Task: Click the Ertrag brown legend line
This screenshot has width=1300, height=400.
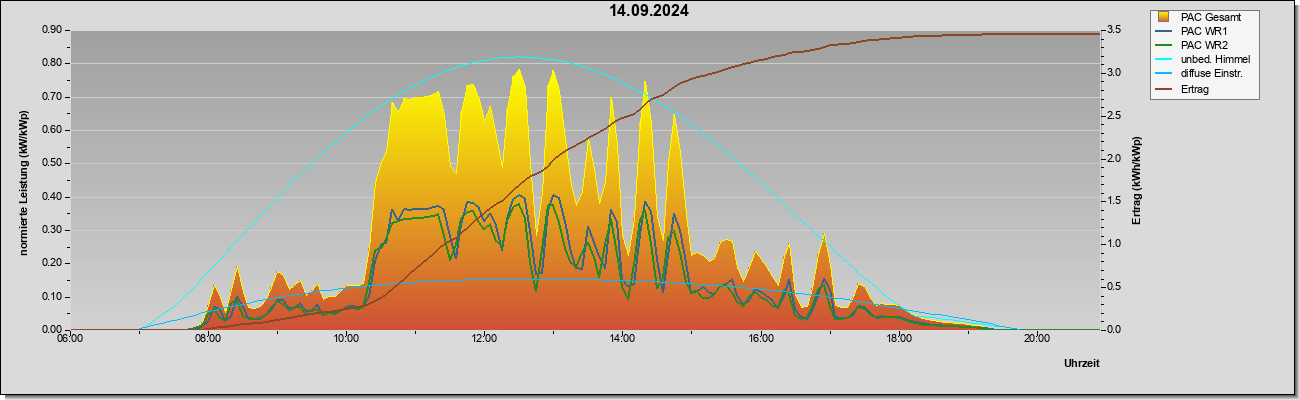Action: (x=1164, y=89)
